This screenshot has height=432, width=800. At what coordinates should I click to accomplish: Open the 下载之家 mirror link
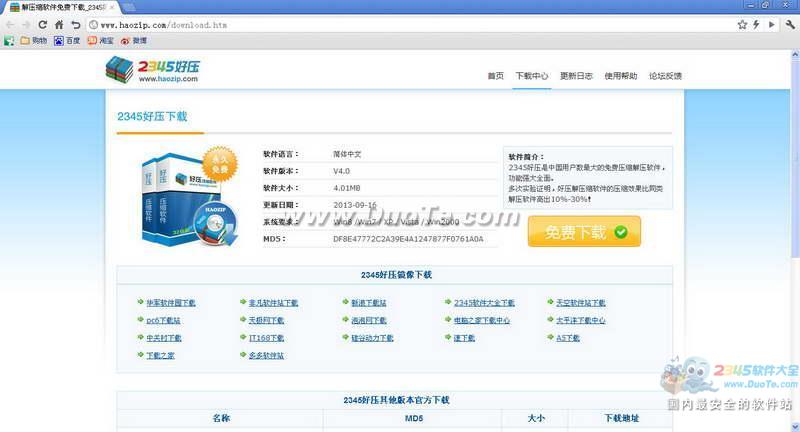[160, 355]
